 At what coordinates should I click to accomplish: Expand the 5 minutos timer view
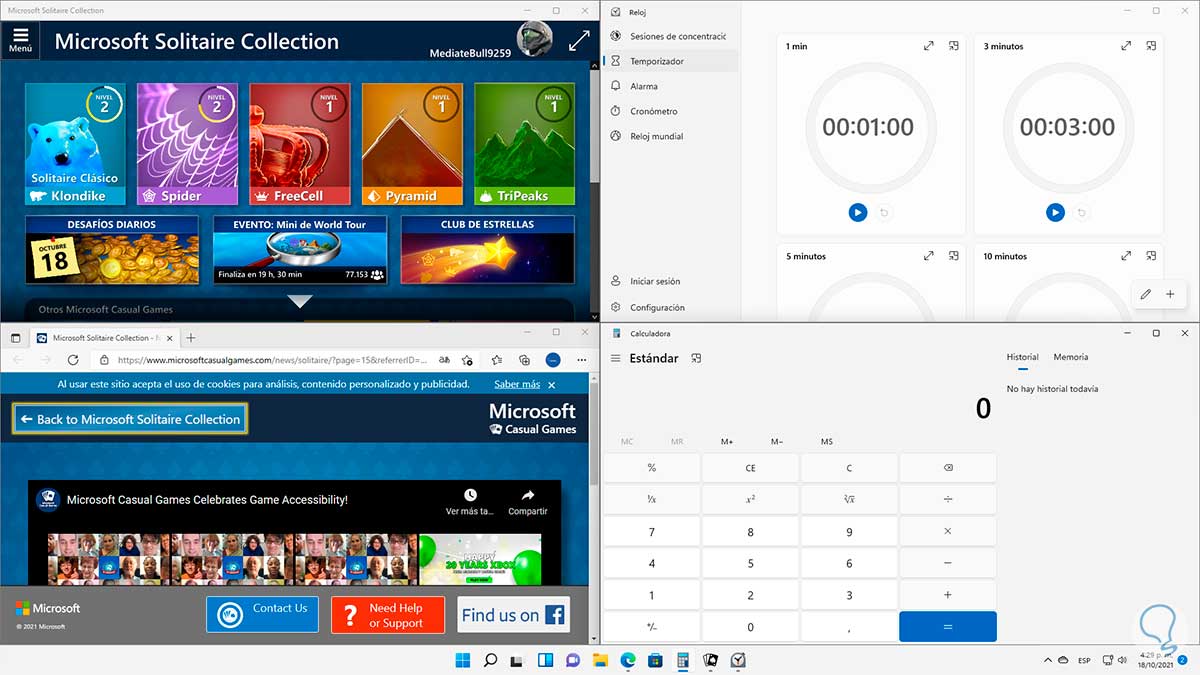tap(929, 256)
